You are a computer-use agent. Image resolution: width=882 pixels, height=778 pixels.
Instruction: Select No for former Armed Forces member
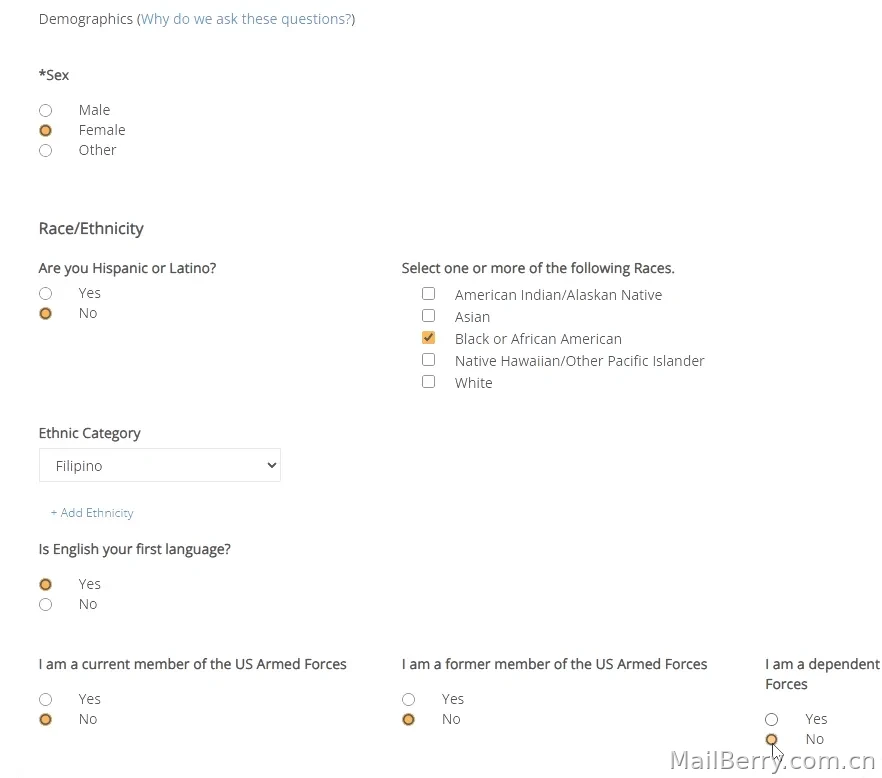pyautogui.click(x=408, y=719)
